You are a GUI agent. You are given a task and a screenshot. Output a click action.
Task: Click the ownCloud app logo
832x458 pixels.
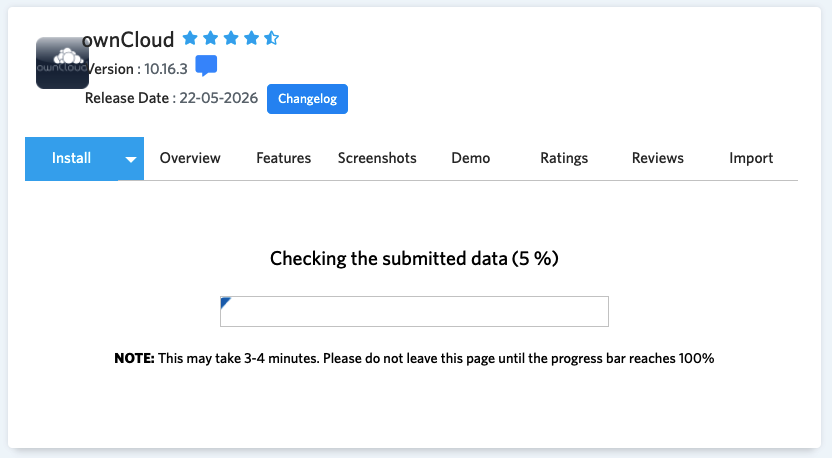coord(62,63)
